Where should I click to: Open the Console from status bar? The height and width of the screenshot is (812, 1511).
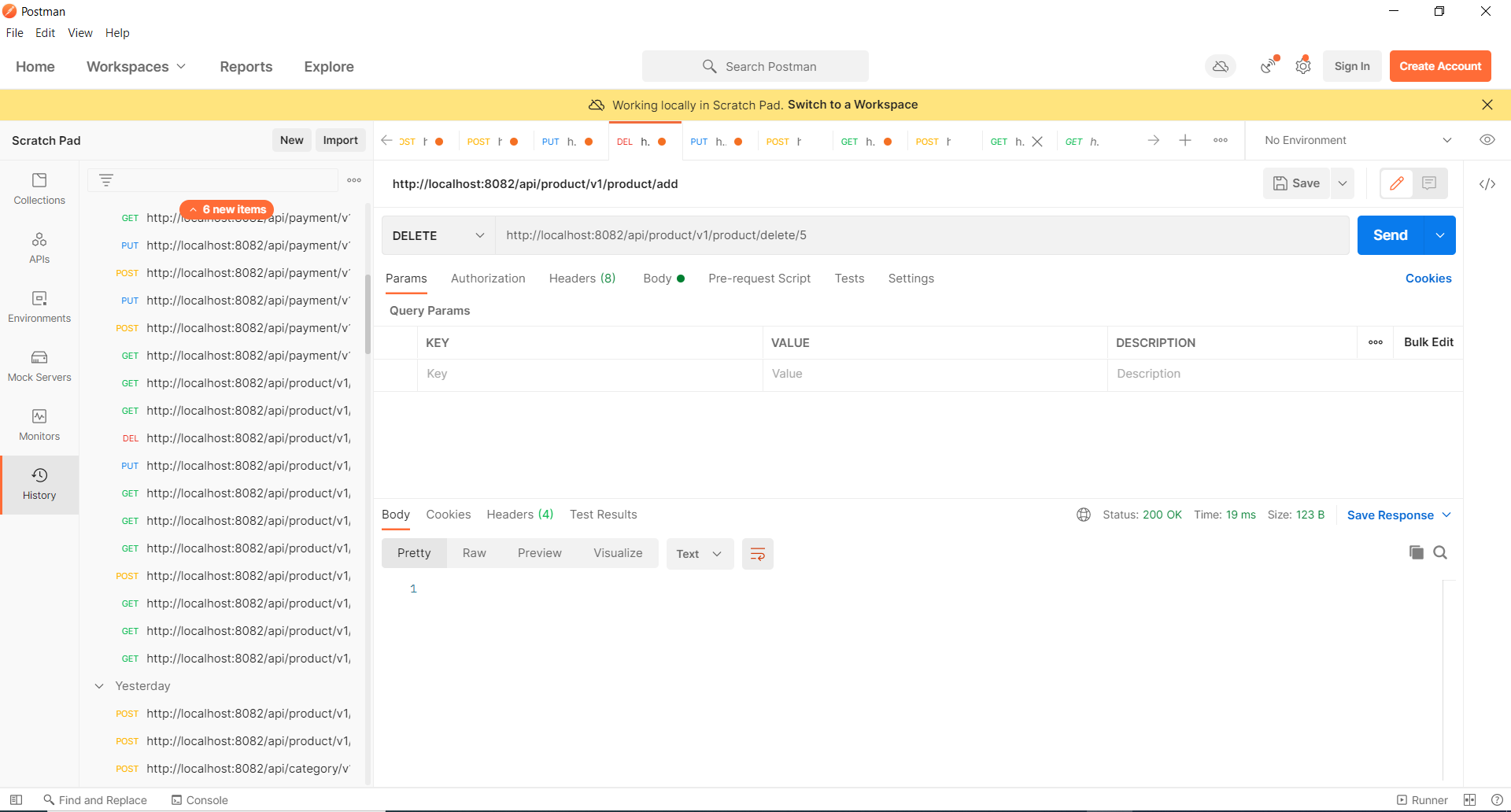click(x=200, y=799)
